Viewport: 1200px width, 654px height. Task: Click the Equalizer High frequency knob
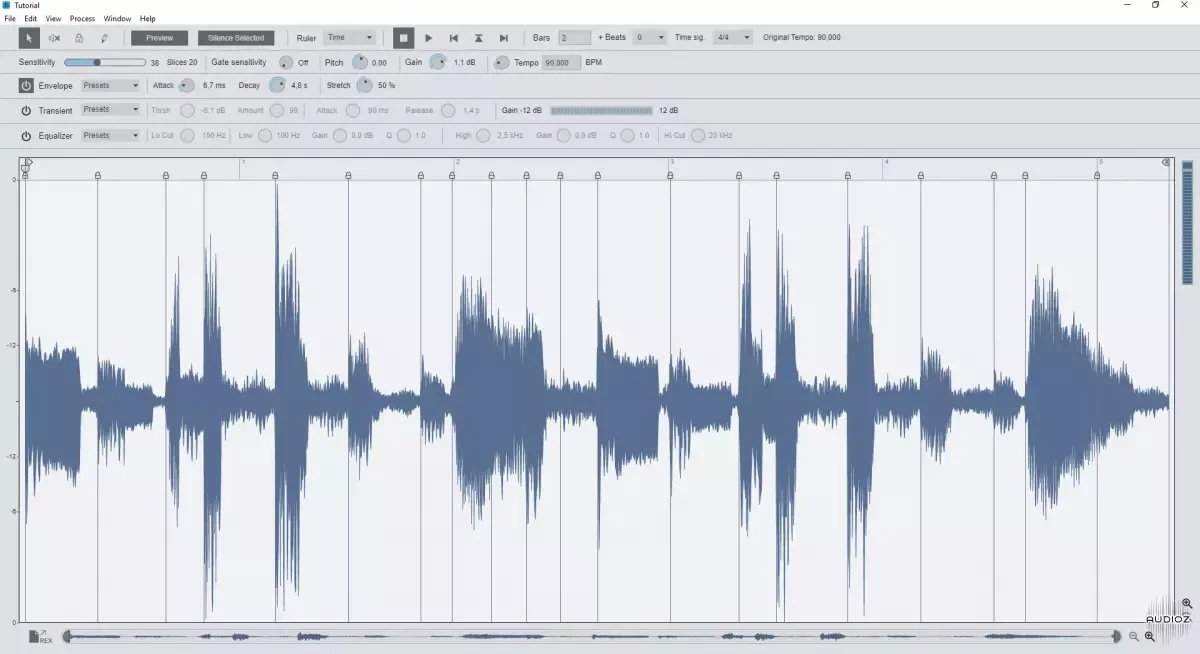coord(483,135)
